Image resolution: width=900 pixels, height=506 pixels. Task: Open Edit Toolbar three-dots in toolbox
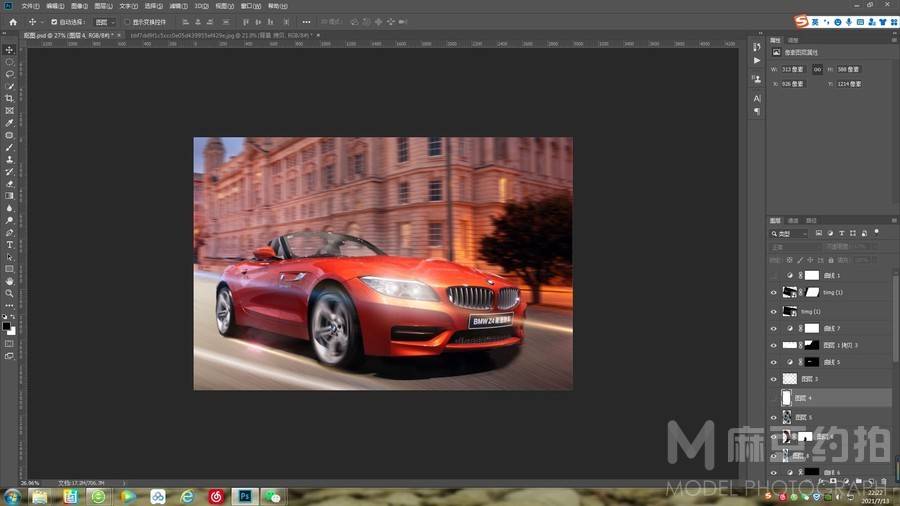[9, 305]
